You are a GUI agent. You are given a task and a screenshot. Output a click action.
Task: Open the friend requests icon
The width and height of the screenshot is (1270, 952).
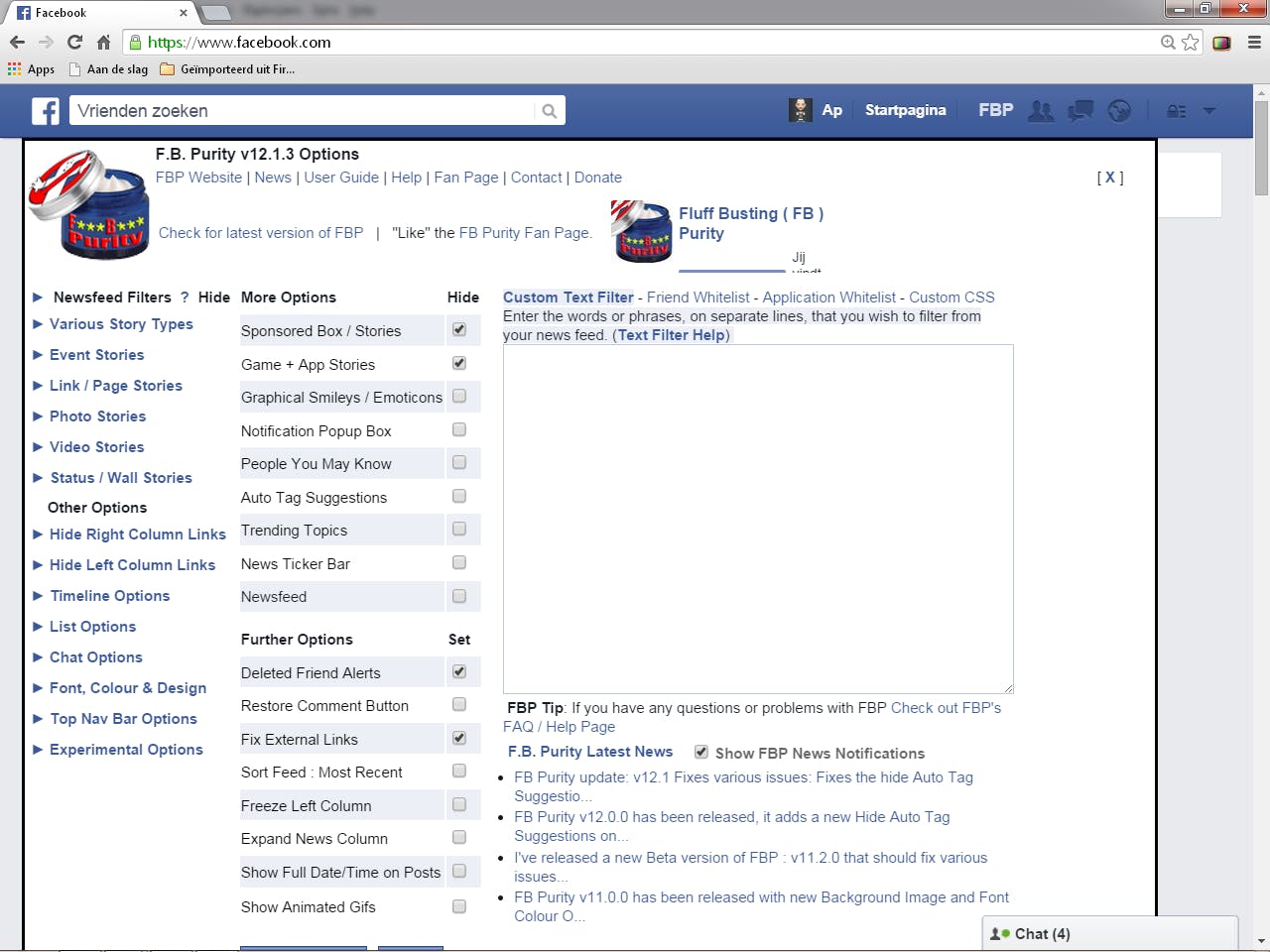point(1041,110)
